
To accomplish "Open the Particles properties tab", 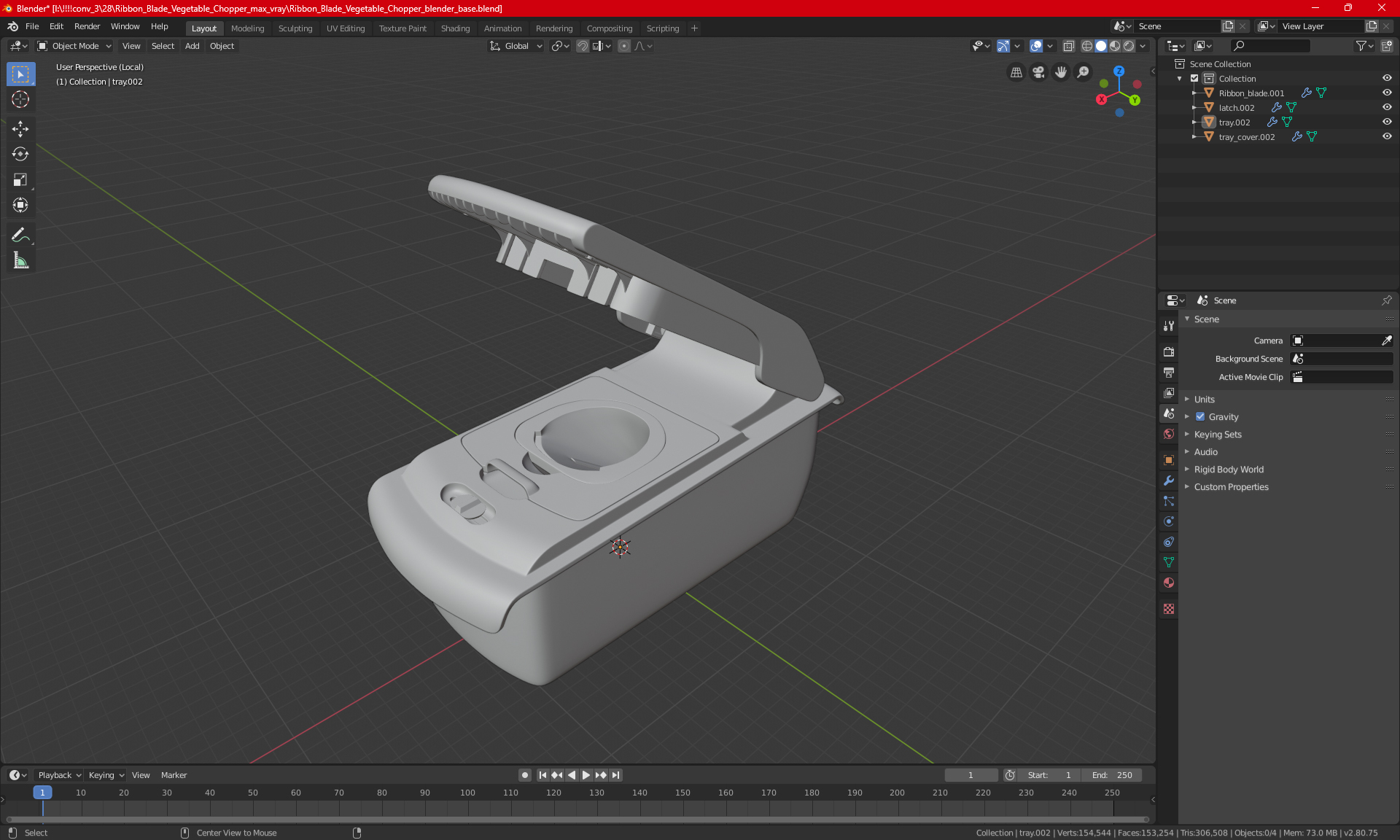I will tap(1169, 501).
